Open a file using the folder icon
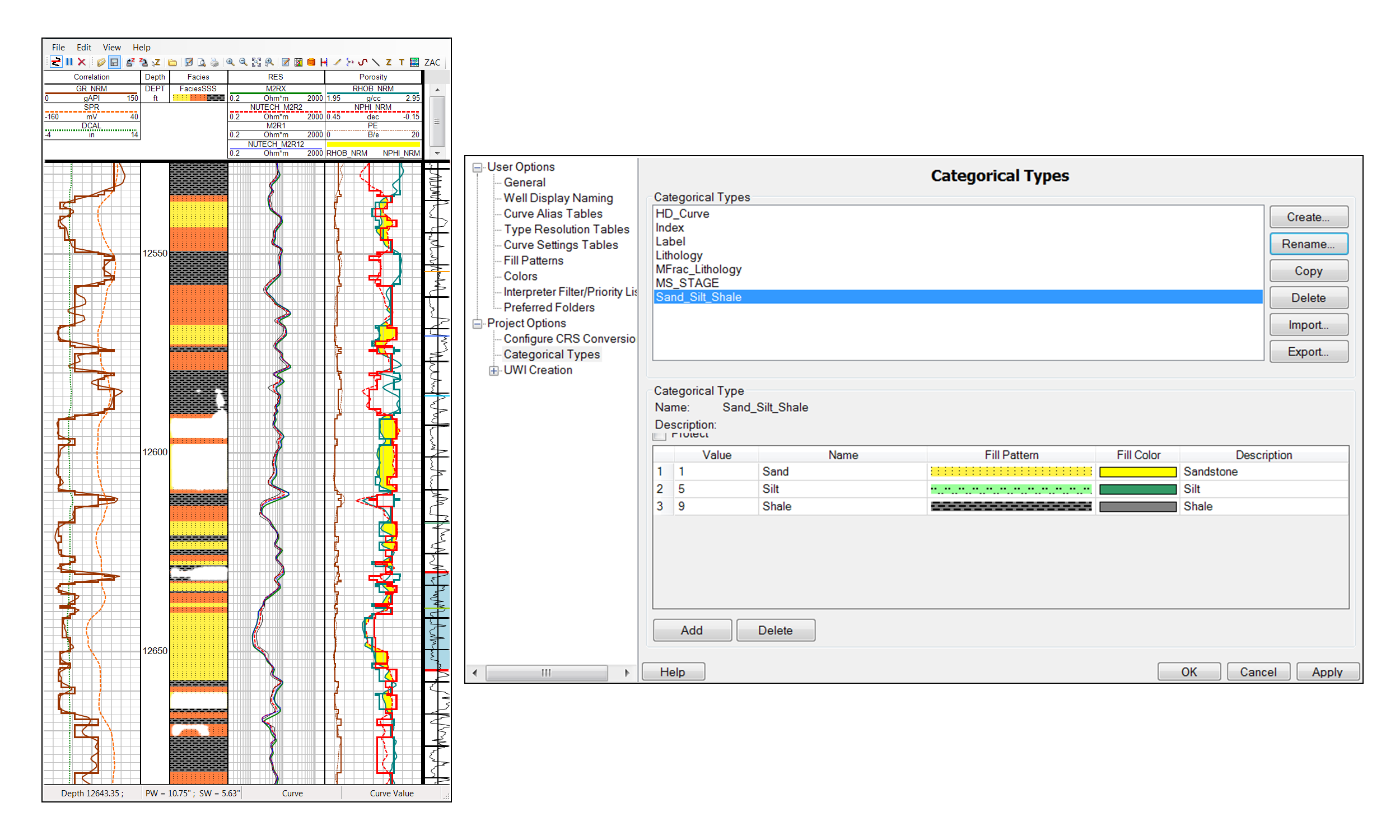 pos(172,62)
